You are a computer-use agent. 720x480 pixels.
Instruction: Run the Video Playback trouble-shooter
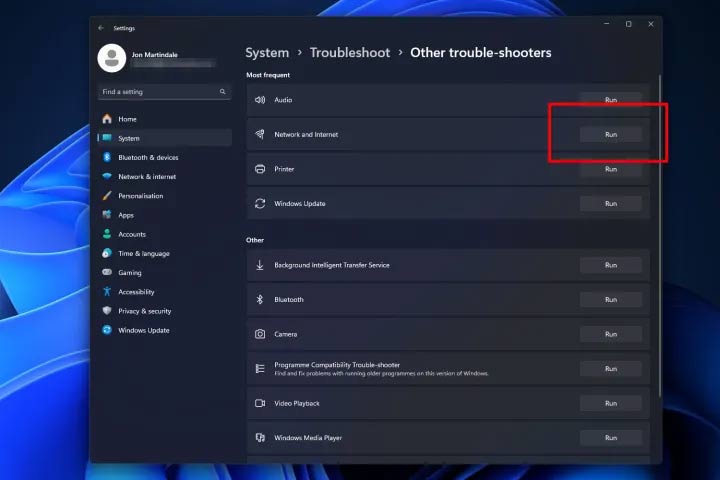point(610,403)
